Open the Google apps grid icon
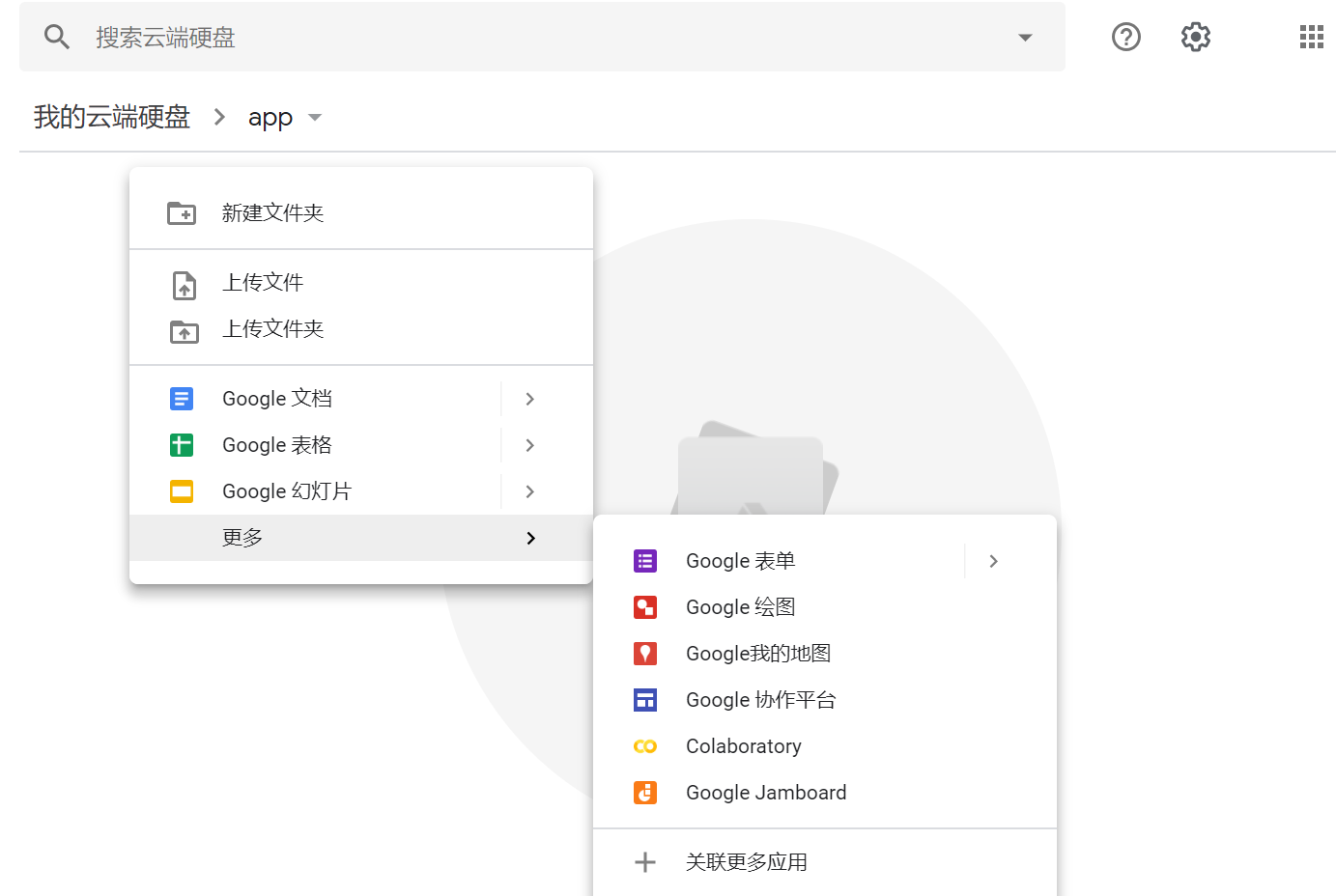Image resolution: width=1336 pixels, height=896 pixels. 1312,37
